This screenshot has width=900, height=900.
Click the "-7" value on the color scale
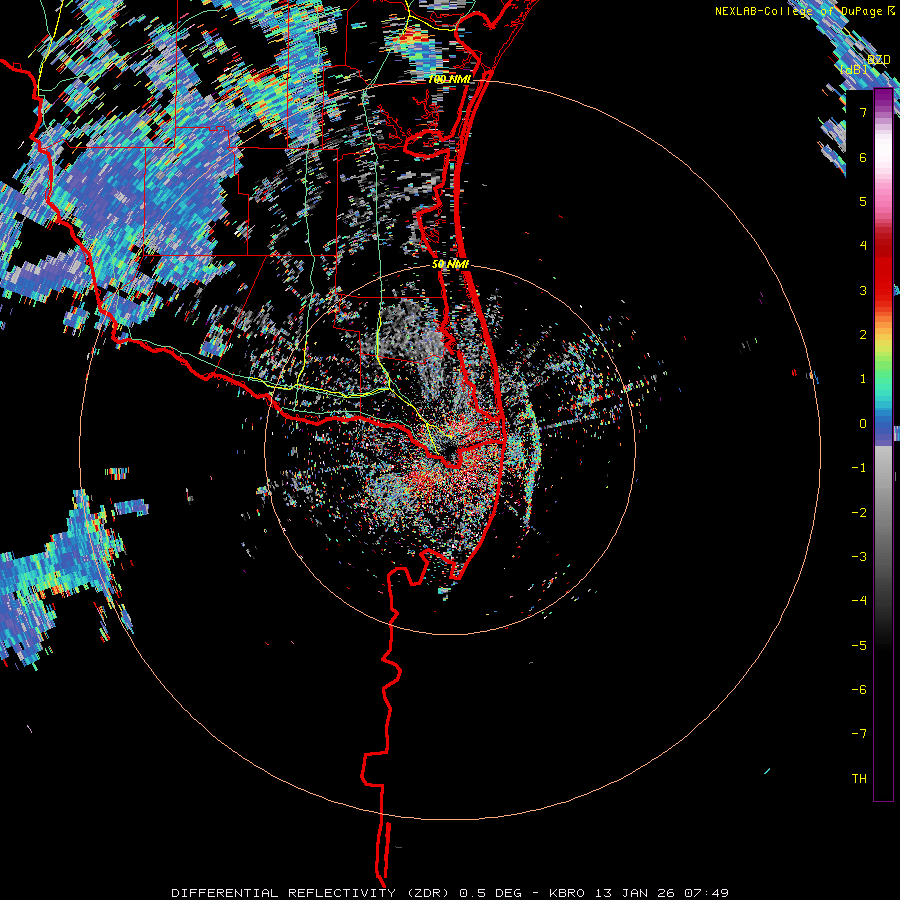[x=859, y=734]
